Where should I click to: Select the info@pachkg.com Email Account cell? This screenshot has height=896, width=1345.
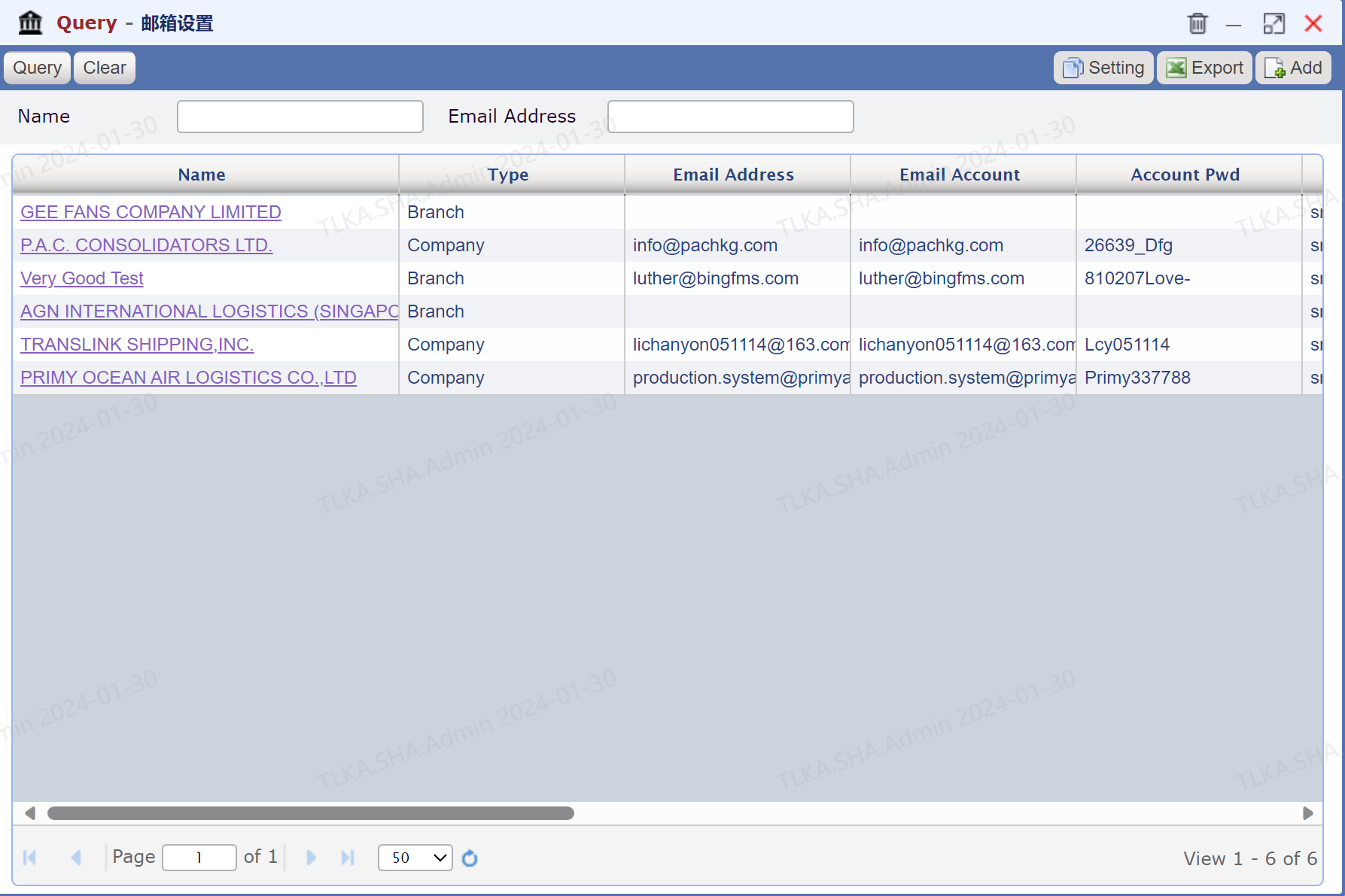tap(963, 245)
